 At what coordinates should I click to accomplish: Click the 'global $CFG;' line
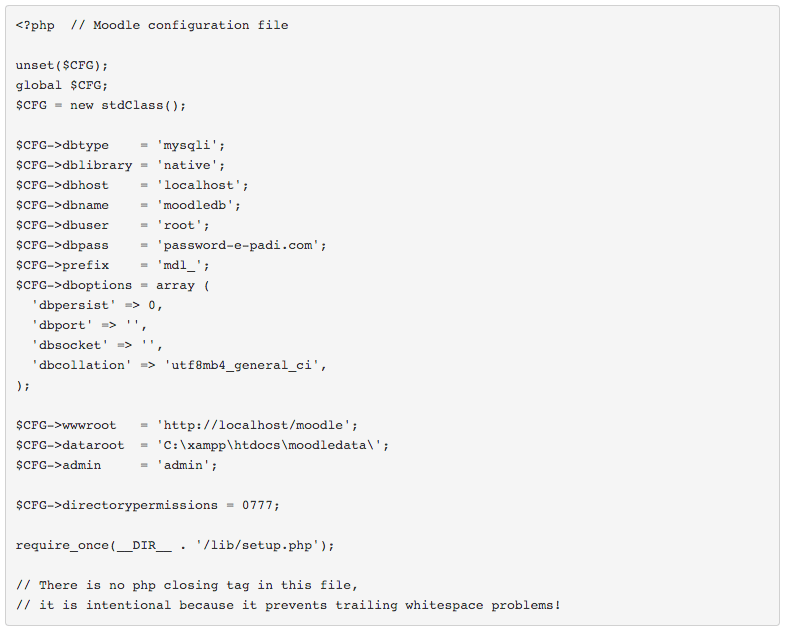(62, 85)
